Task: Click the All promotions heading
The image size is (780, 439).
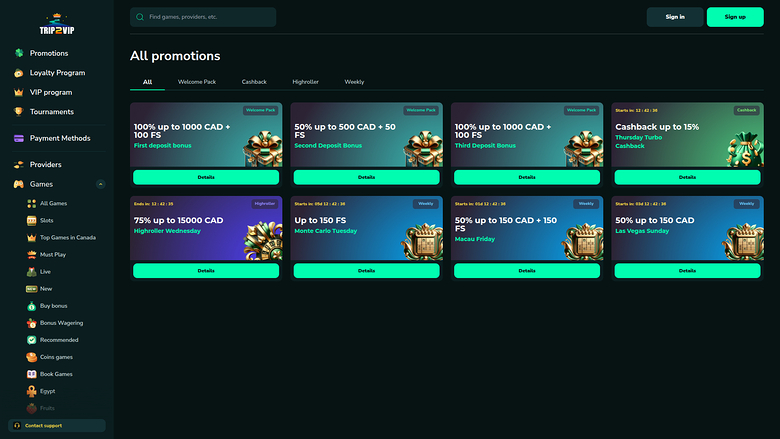Action: pyautogui.click(x=175, y=56)
